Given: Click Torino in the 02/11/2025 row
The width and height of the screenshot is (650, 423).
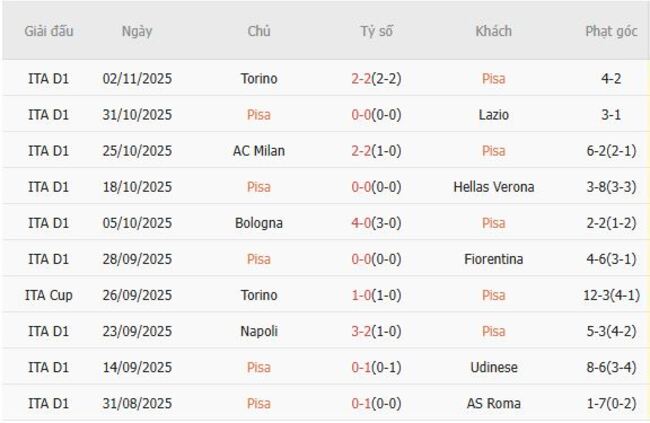Looking at the screenshot, I should point(259,79).
